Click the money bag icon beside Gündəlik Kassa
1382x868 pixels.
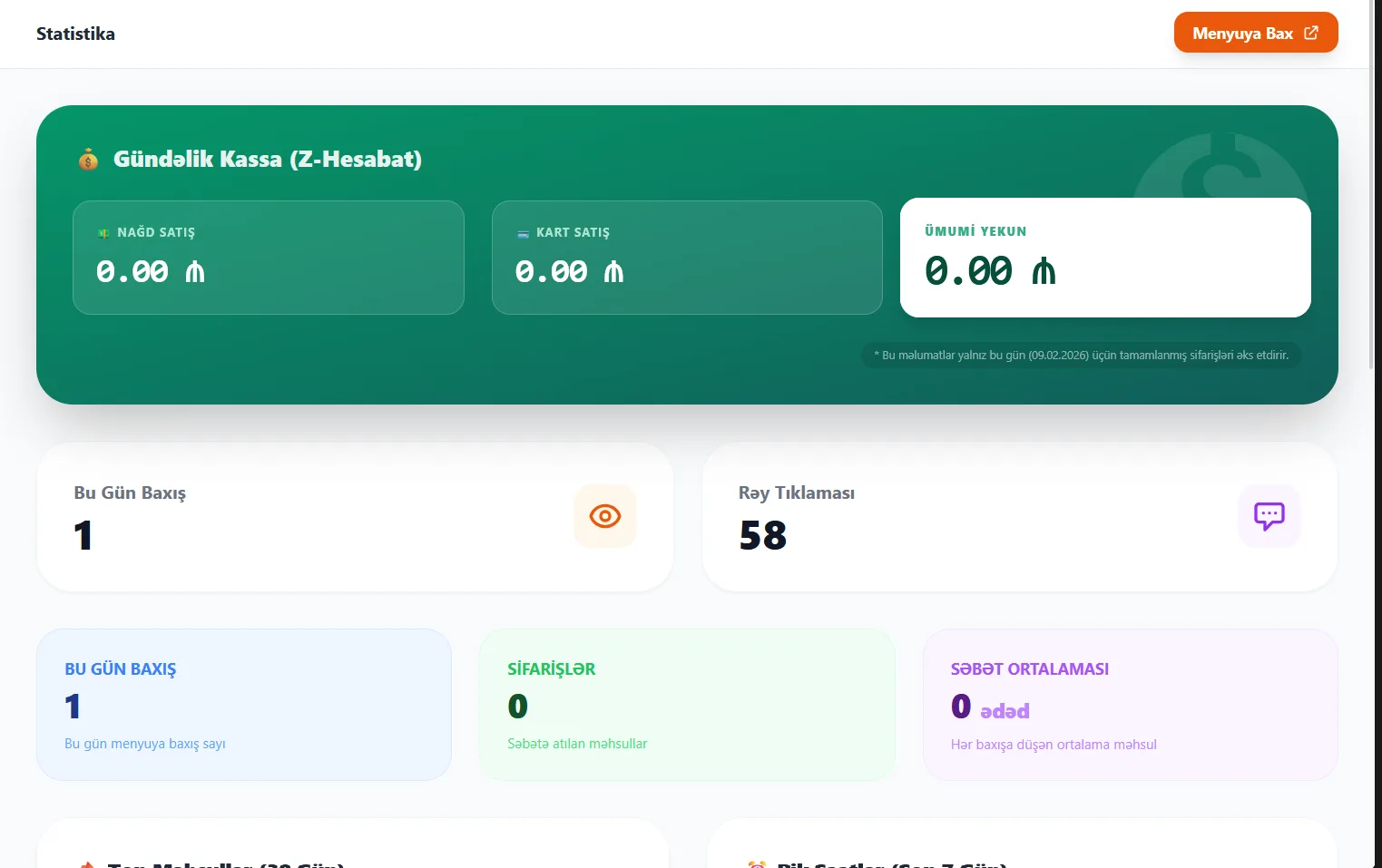[88, 161]
